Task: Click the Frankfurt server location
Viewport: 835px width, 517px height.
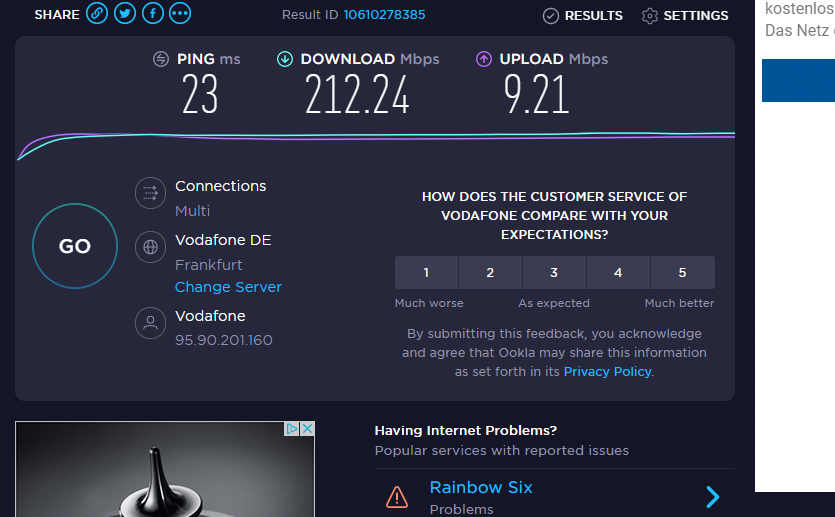Action: click(x=208, y=265)
